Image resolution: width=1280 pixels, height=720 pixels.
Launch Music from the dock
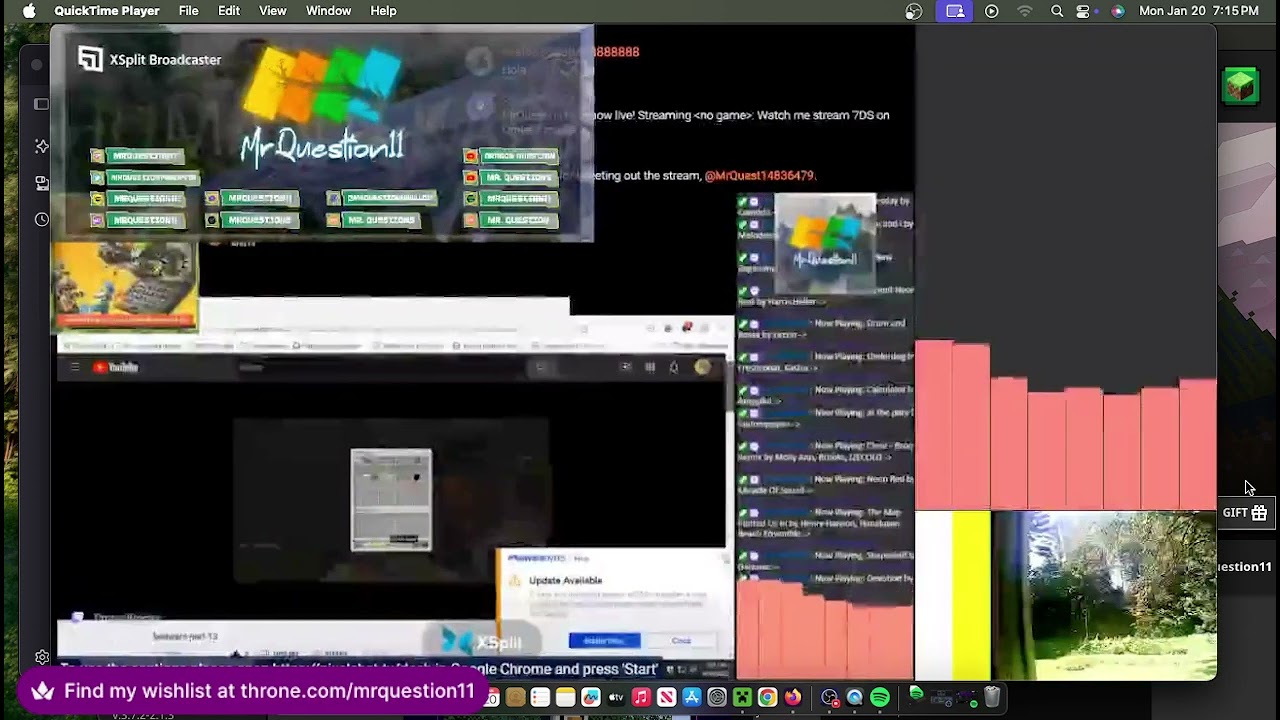pyautogui.click(x=641, y=697)
